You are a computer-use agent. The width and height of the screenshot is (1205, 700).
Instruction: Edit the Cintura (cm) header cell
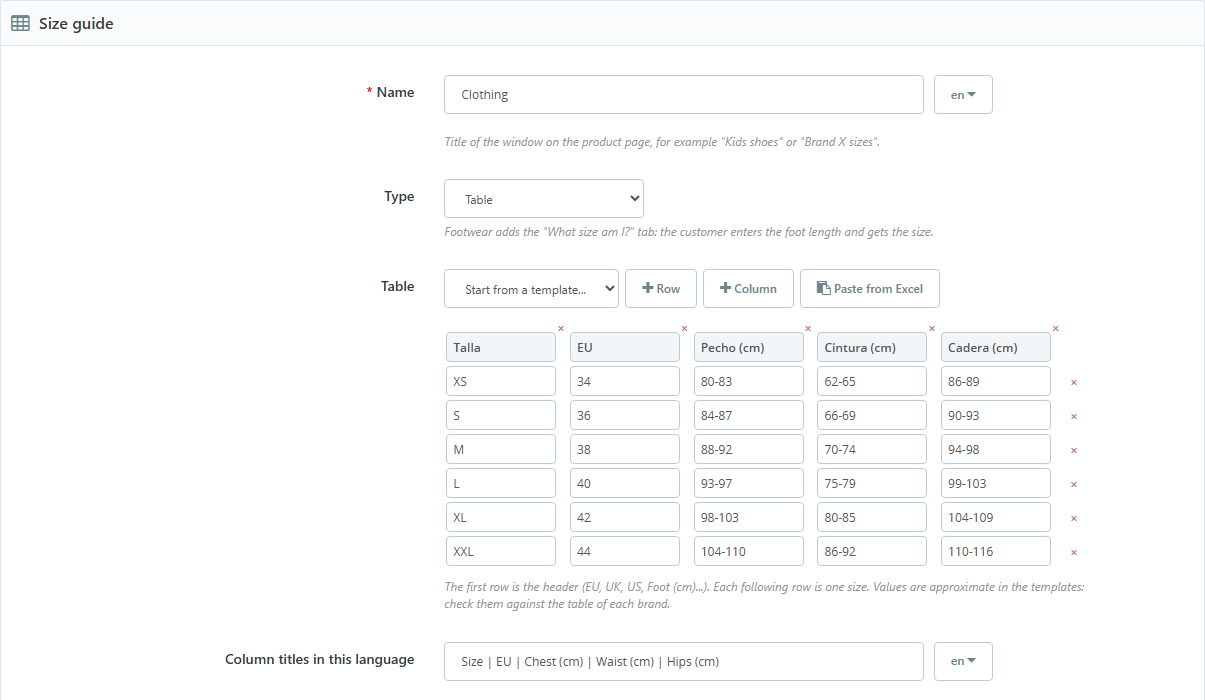tap(872, 347)
